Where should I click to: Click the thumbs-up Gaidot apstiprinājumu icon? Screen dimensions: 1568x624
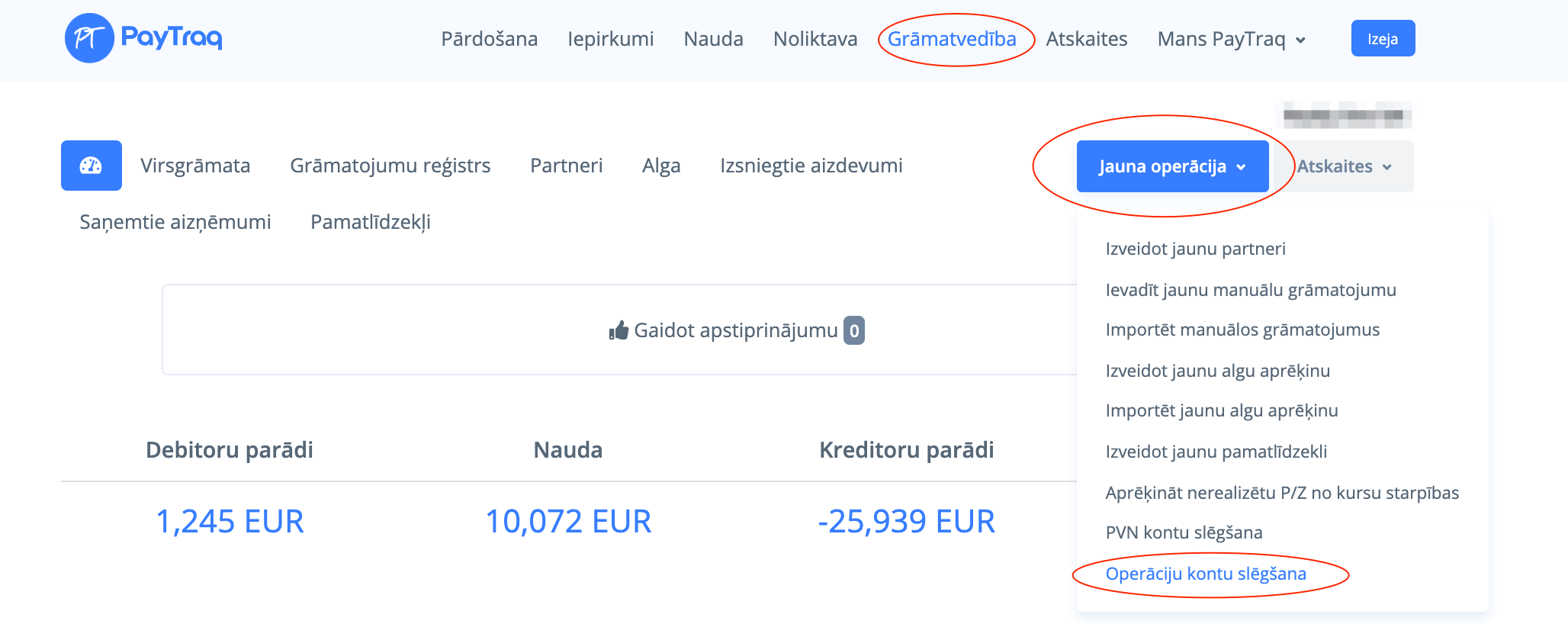[619, 330]
